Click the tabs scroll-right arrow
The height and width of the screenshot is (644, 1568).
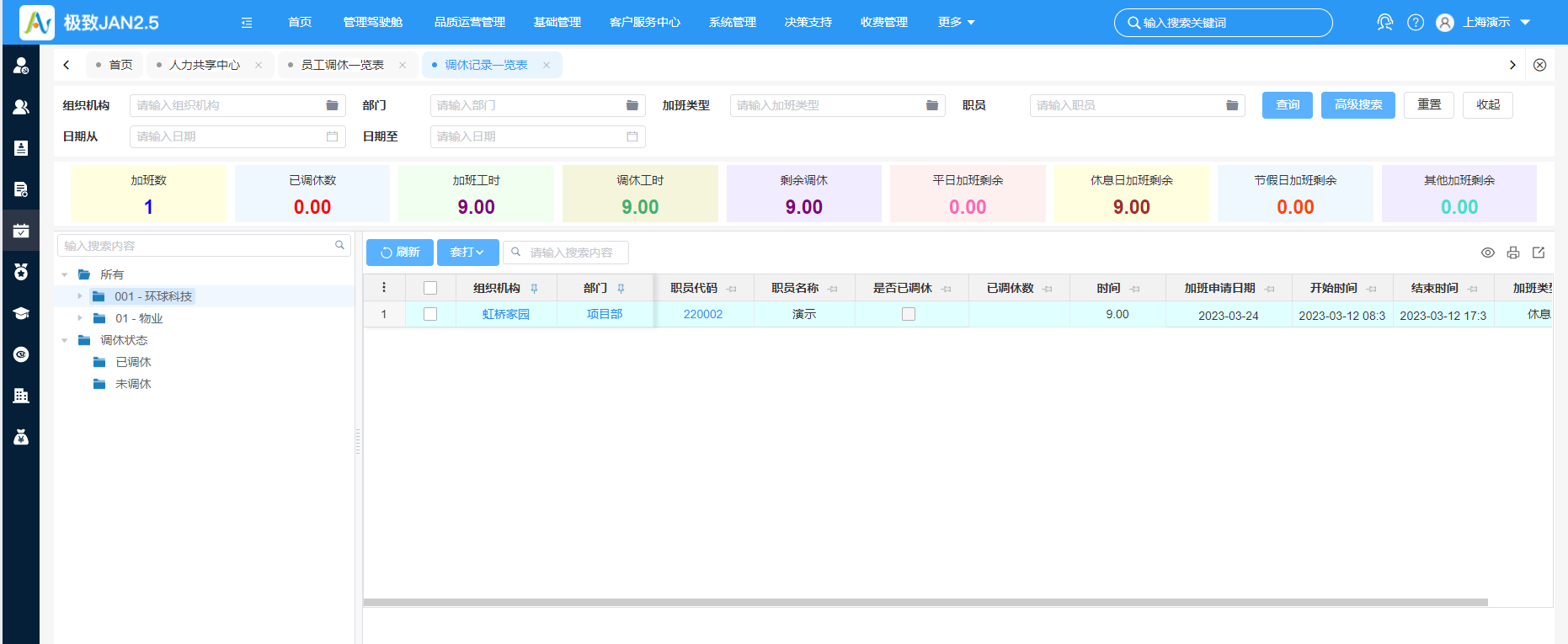click(x=1512, y=65)
